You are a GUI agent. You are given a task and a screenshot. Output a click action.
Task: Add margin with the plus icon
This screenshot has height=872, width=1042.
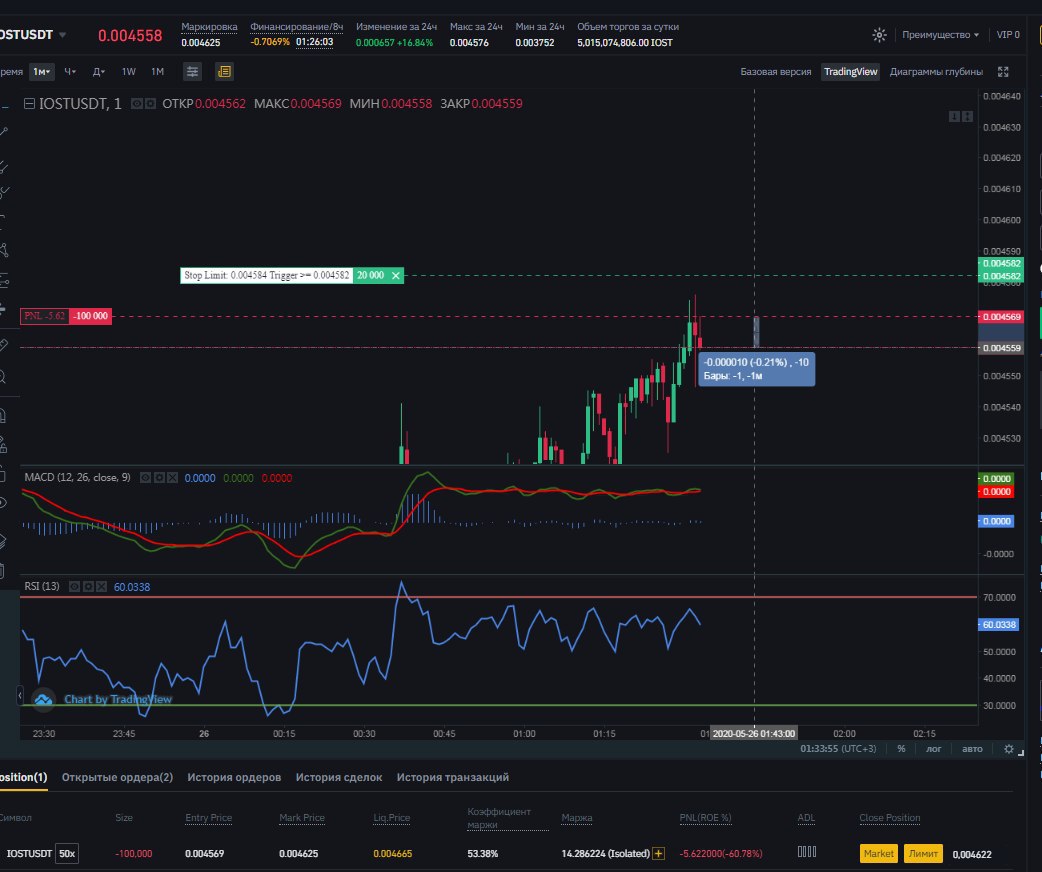click(x=659, y=853)
